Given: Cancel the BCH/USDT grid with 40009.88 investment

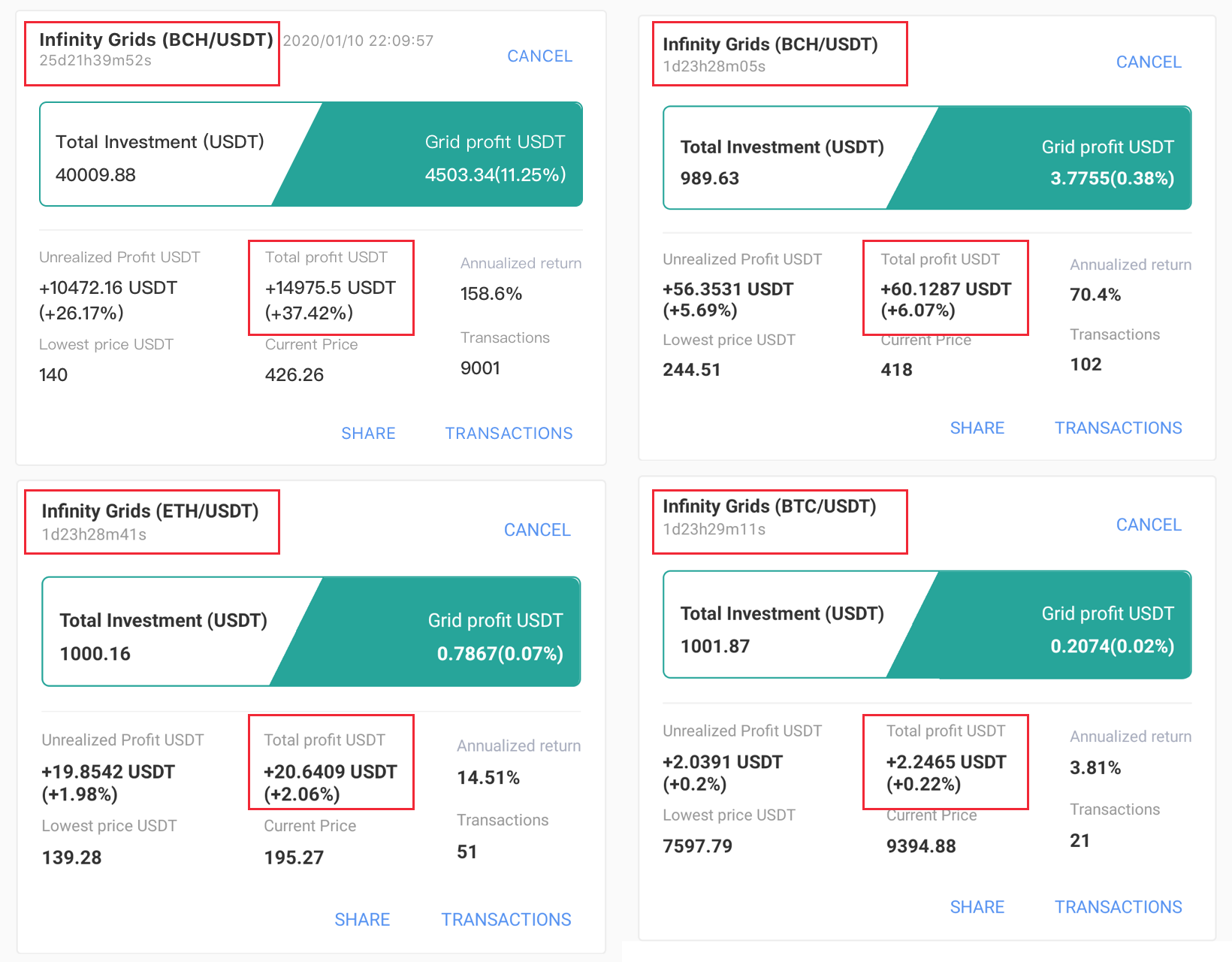Looking at the screenshot, I should [x=539, y=56].
